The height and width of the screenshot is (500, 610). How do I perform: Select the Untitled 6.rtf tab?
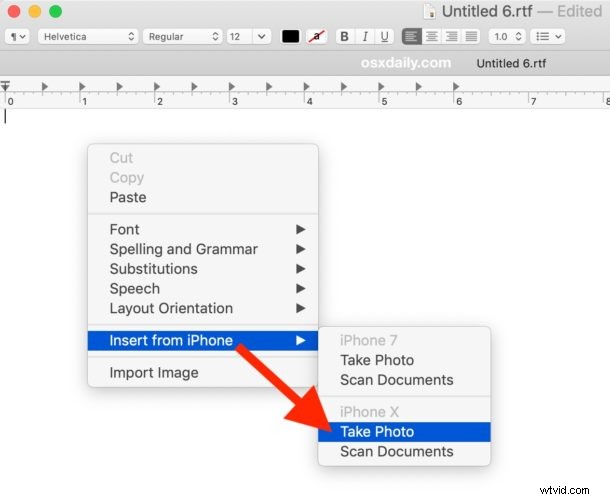click(x=511, y=63)
